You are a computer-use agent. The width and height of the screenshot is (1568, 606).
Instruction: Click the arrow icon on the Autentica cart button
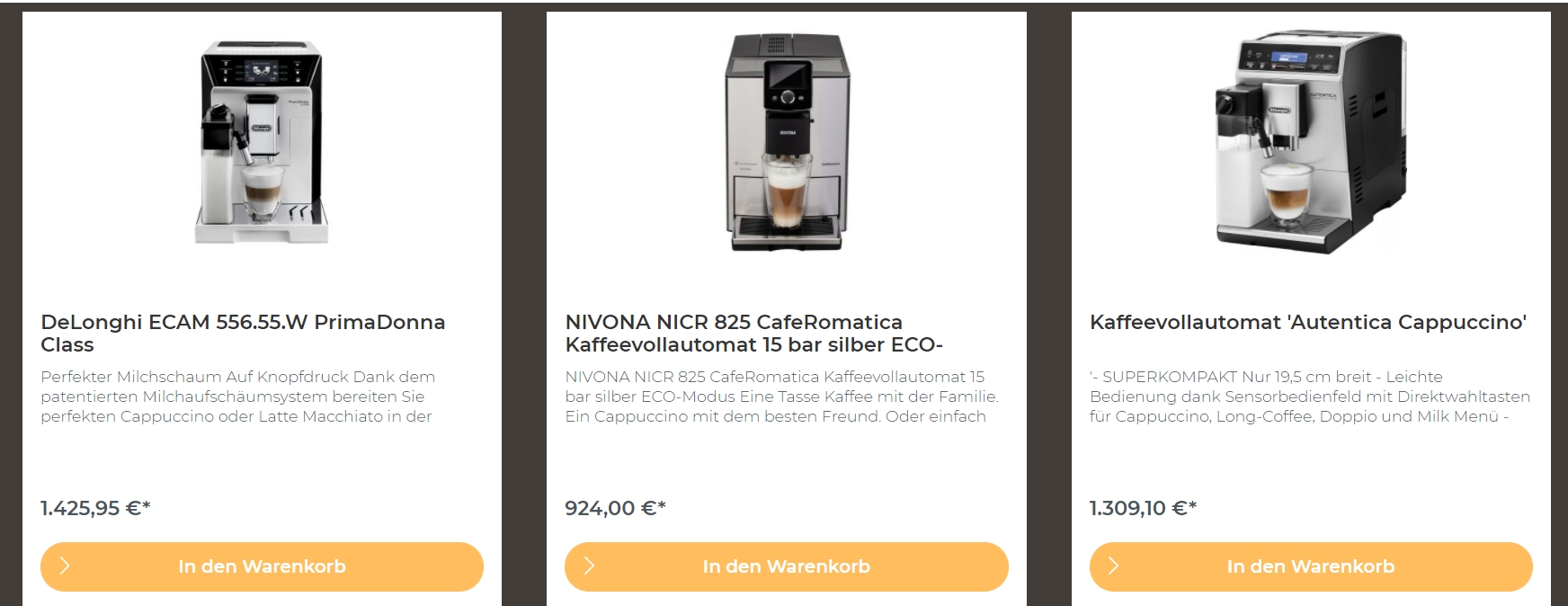1113,566
